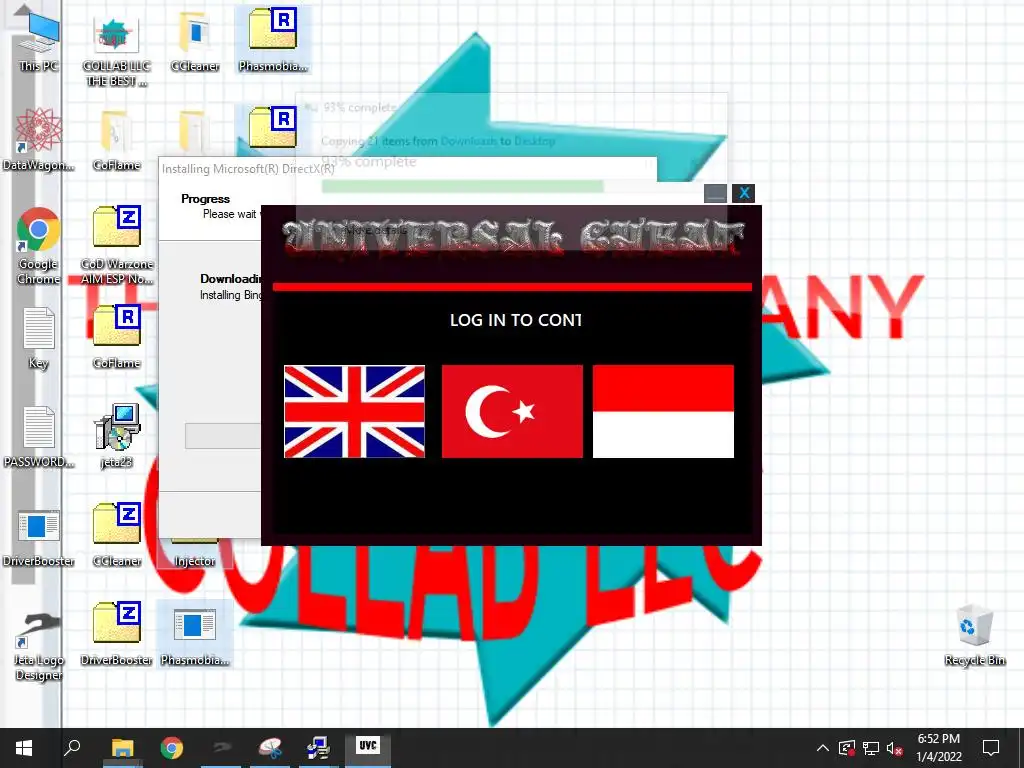Switch to UVC app in taskbar
The image size is (1024, 768).
(368, 748)
